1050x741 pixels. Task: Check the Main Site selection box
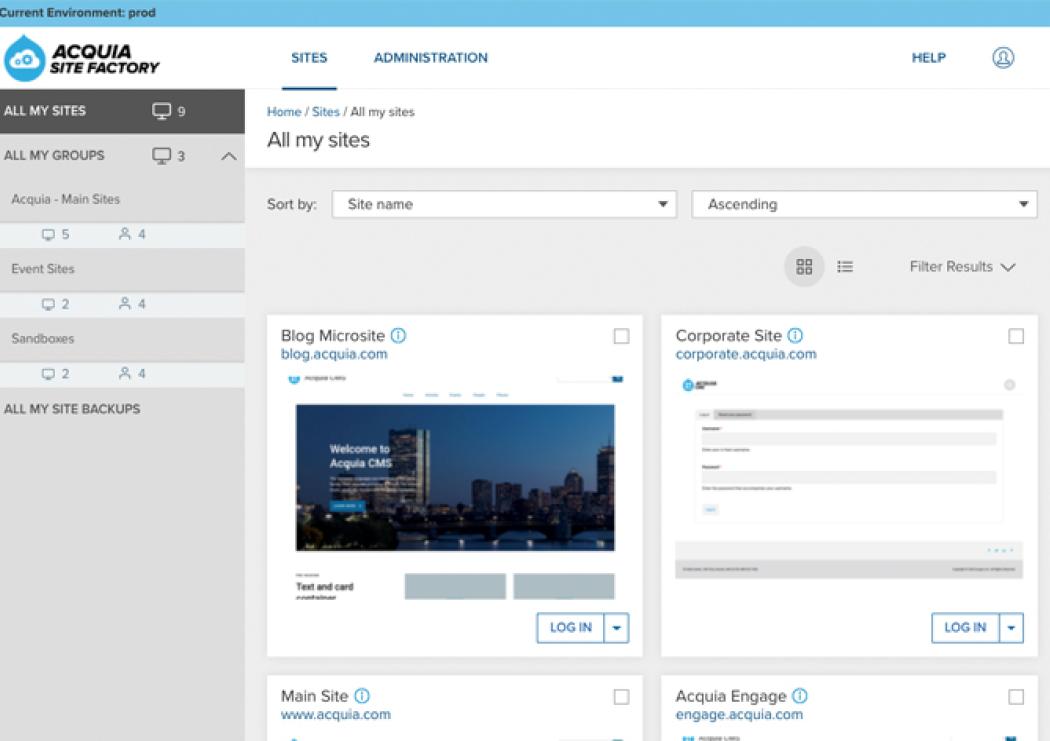[x=621, y=696]
